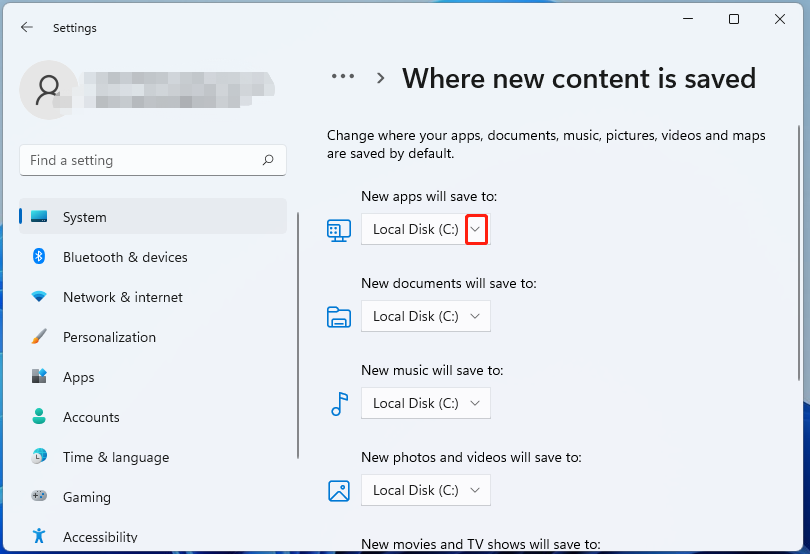Expand the new apps save location dropdown

[x=426, y=229]
